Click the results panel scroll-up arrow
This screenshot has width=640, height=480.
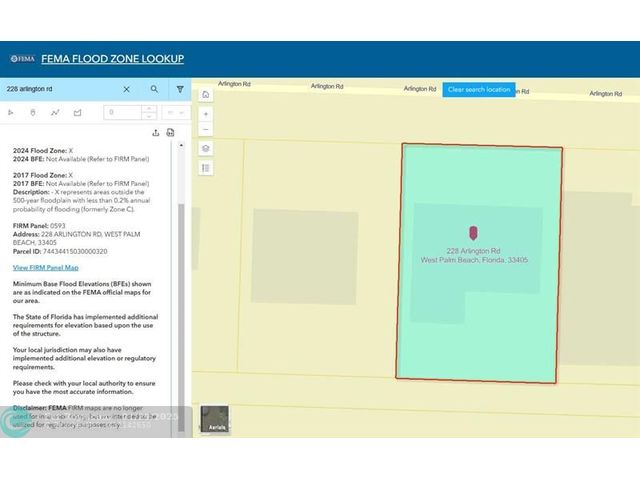point(181,145)
